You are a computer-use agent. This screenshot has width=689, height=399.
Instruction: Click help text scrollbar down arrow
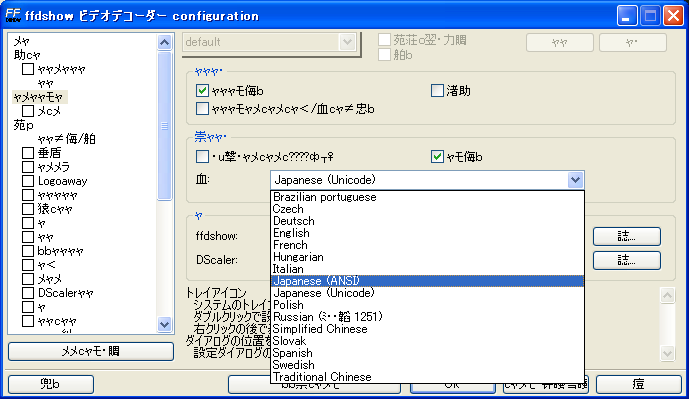(x=667, y=353)
